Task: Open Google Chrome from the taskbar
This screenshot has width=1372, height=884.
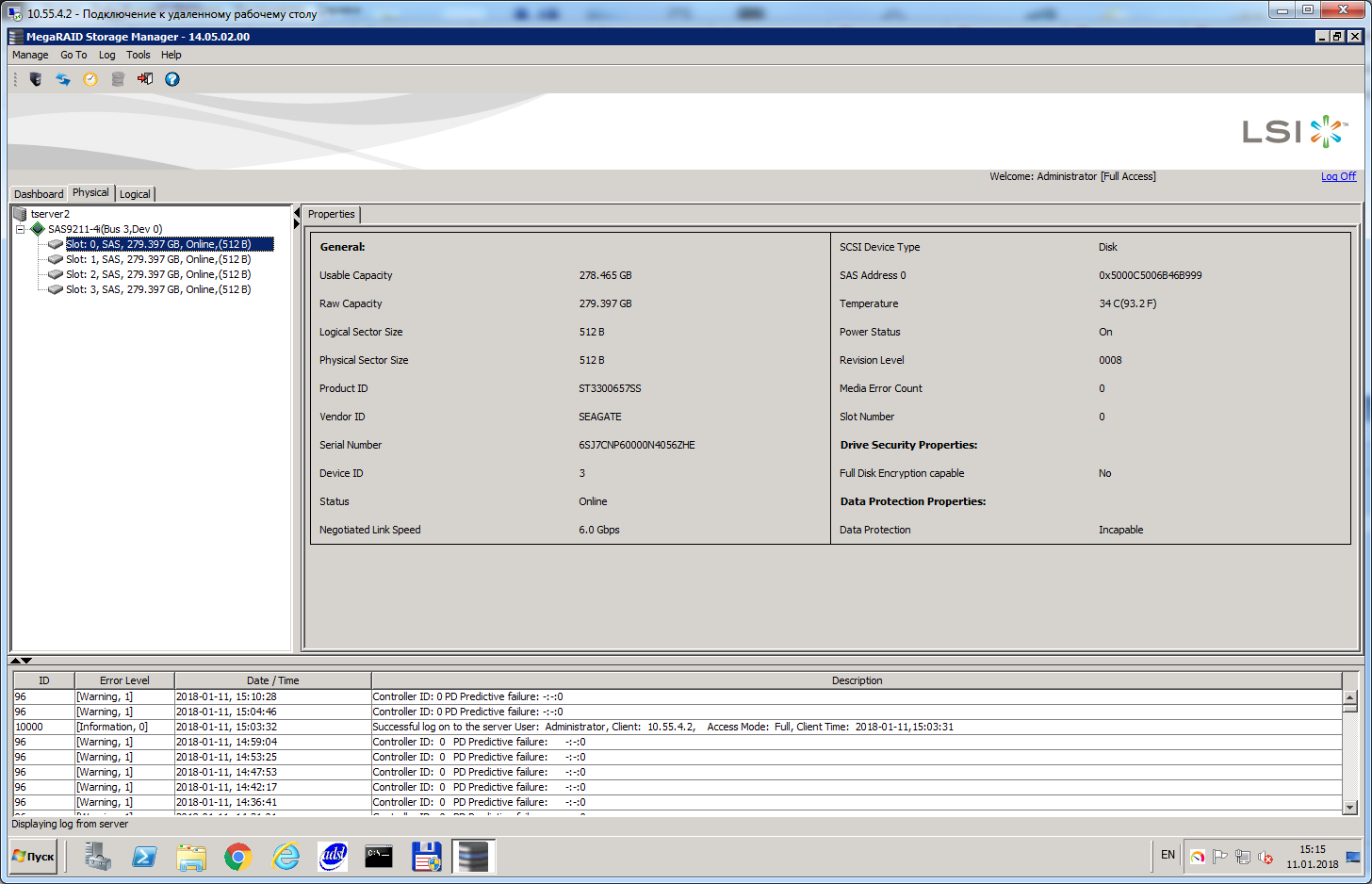Action: (237, 857)
